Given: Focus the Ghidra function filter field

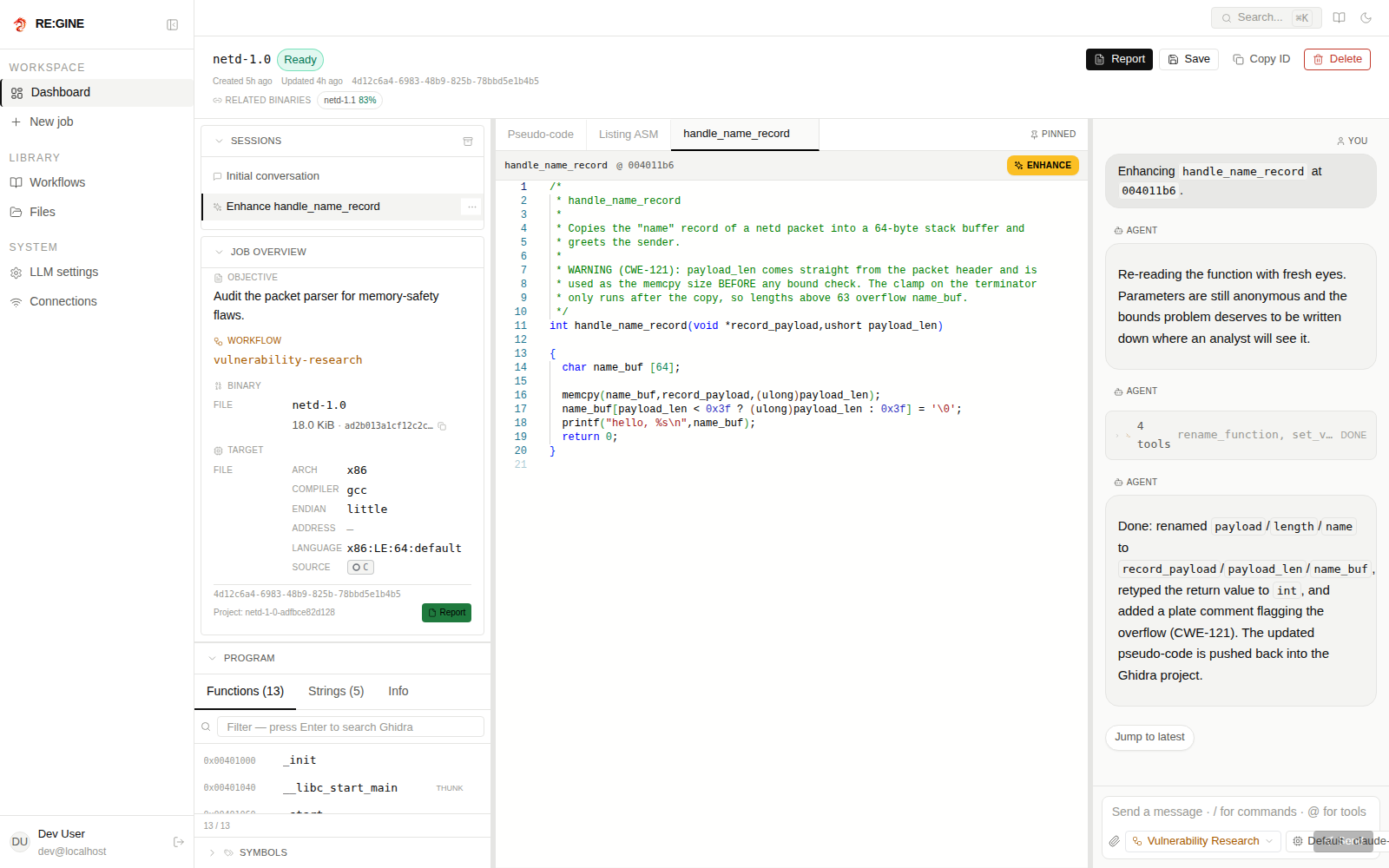Looking at the screenshot, I should [x=351, y=727].
